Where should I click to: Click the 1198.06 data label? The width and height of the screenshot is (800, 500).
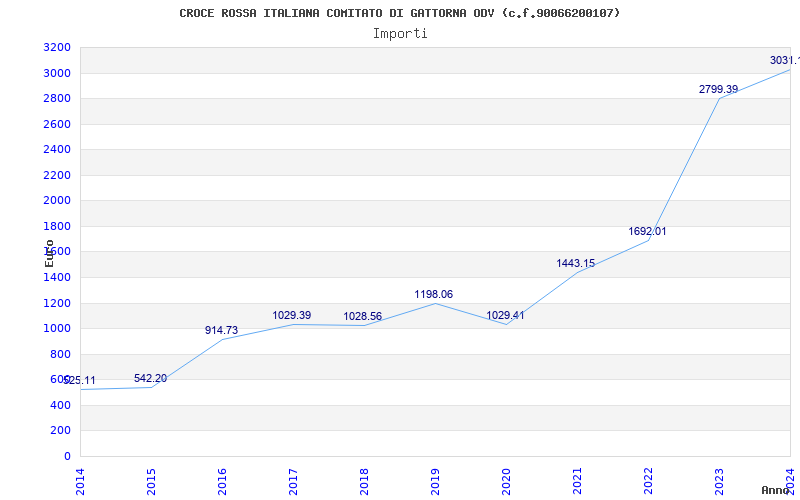[433, 294]
